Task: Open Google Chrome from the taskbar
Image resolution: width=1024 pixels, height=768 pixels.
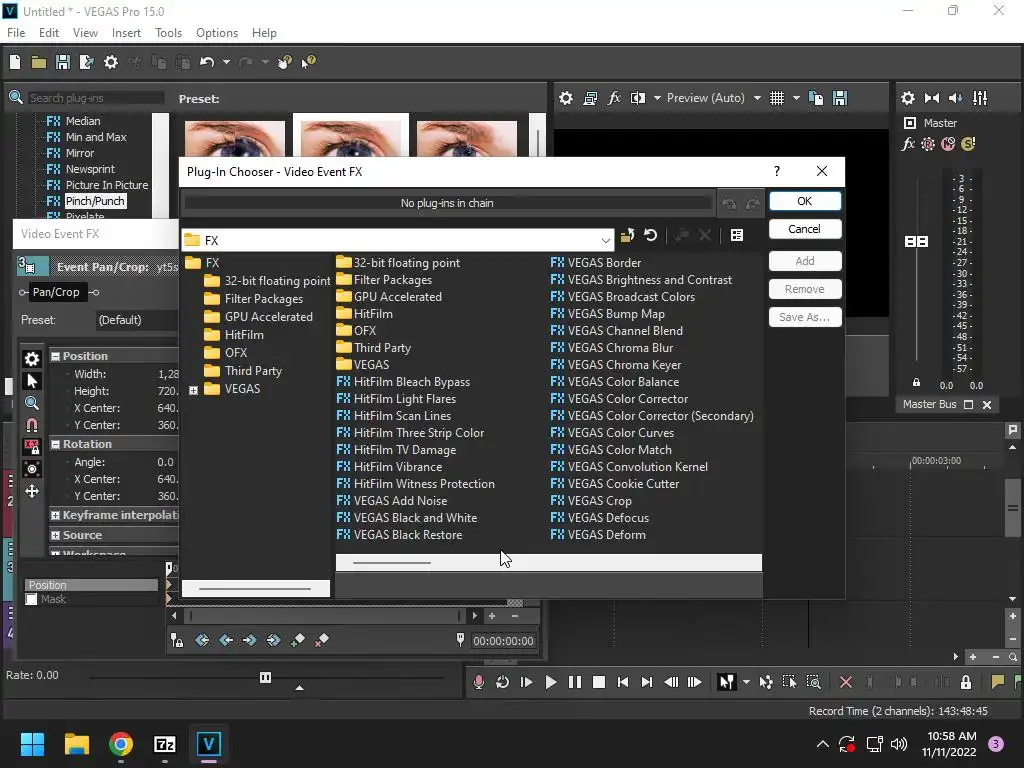Action: pyautogui.click(x=121, y=744)
